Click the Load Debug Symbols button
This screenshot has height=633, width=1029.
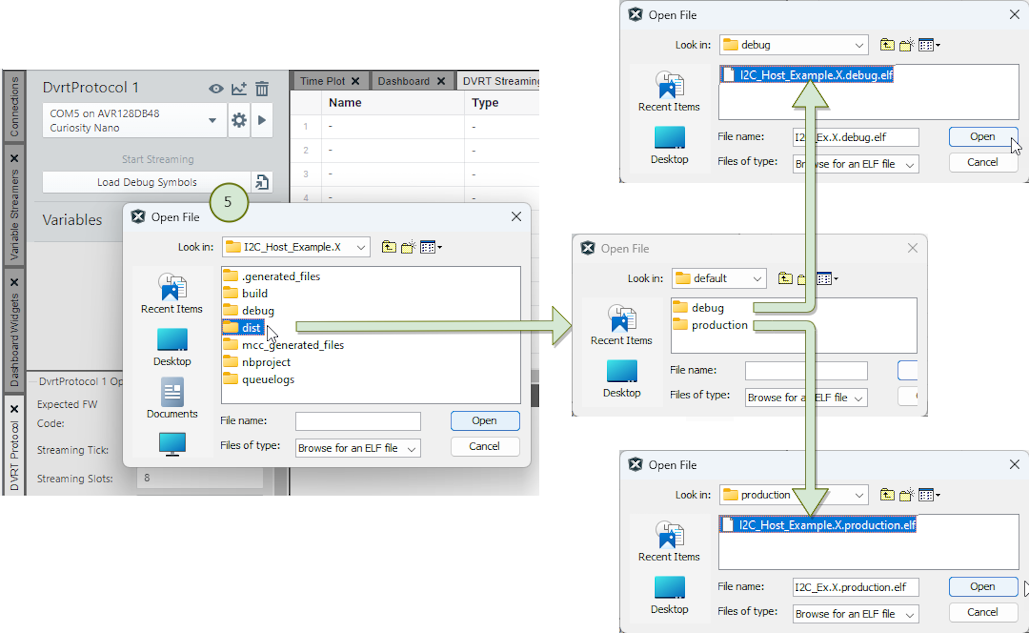point(146,182)
